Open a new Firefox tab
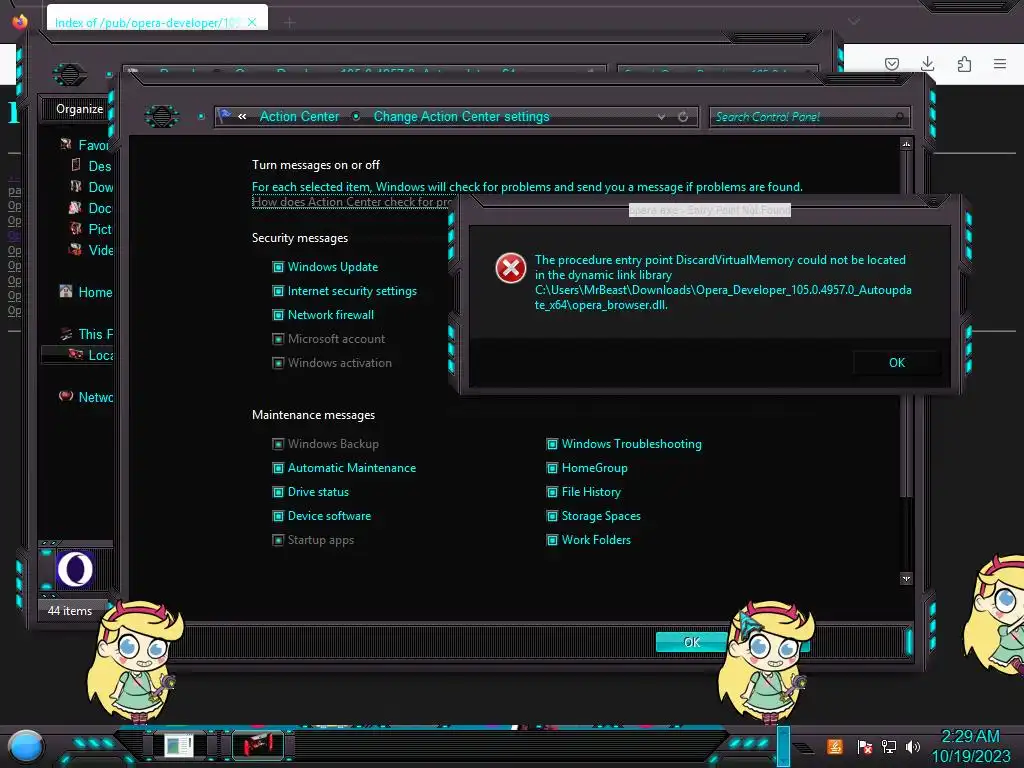The height and width of the screenshot is (768, 1024). pyautogui.click(x=290, y=23)
